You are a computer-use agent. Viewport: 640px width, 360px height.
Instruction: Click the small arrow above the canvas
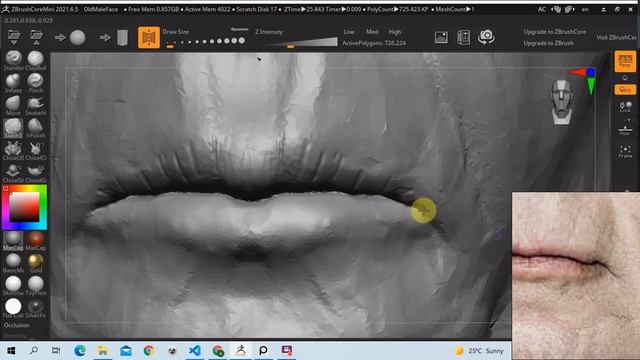[x=259, y=60]
